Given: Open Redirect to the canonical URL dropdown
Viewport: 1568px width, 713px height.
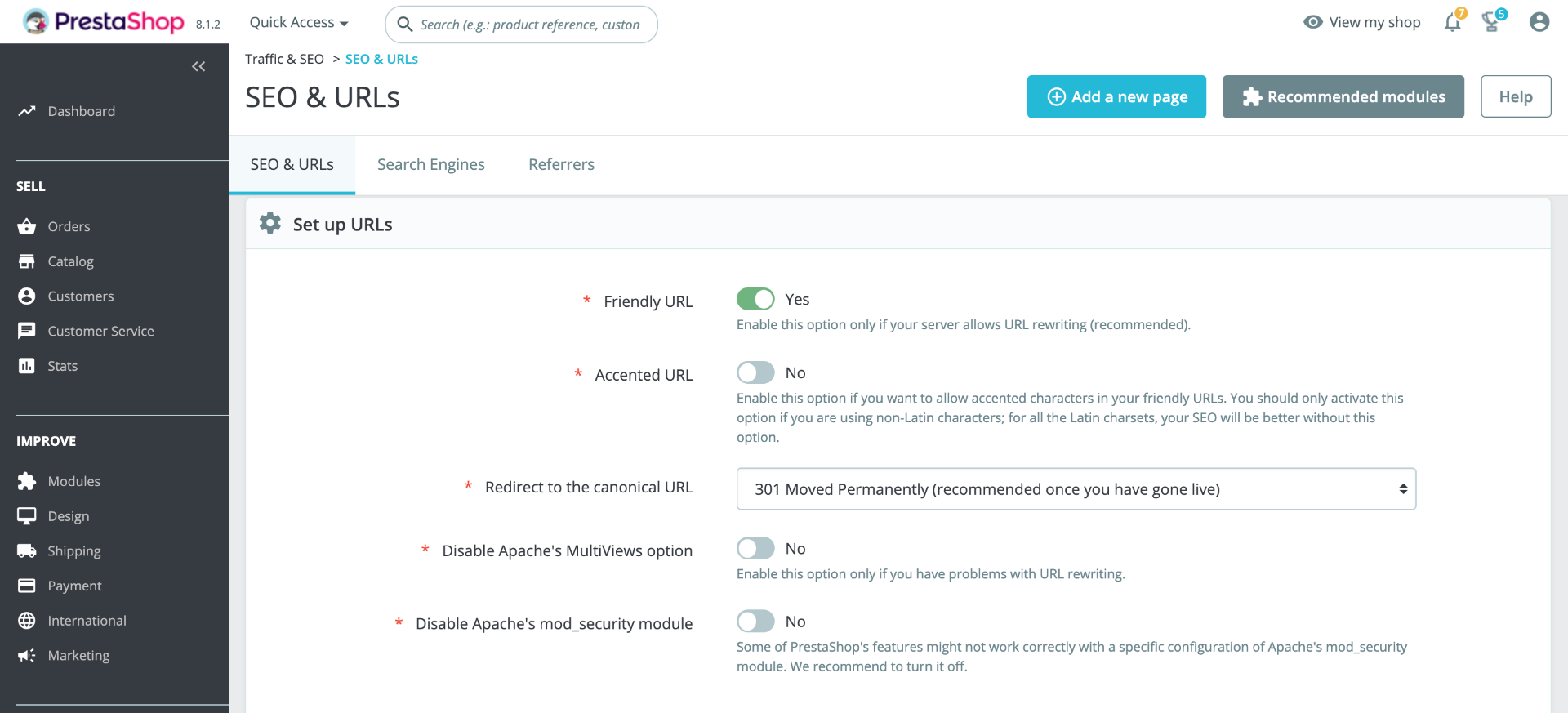Looking at the screenshot, I should point(1076,489).
